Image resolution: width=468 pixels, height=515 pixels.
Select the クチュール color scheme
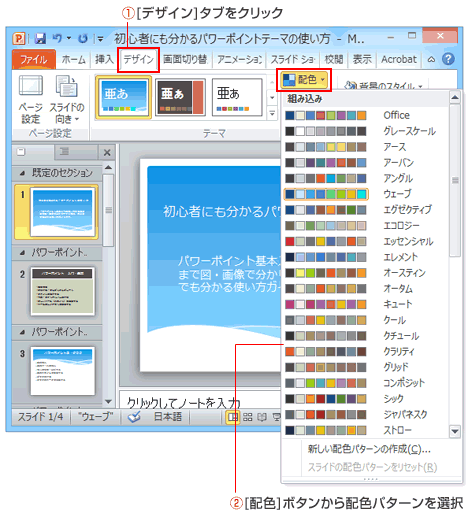coord(365,336)
